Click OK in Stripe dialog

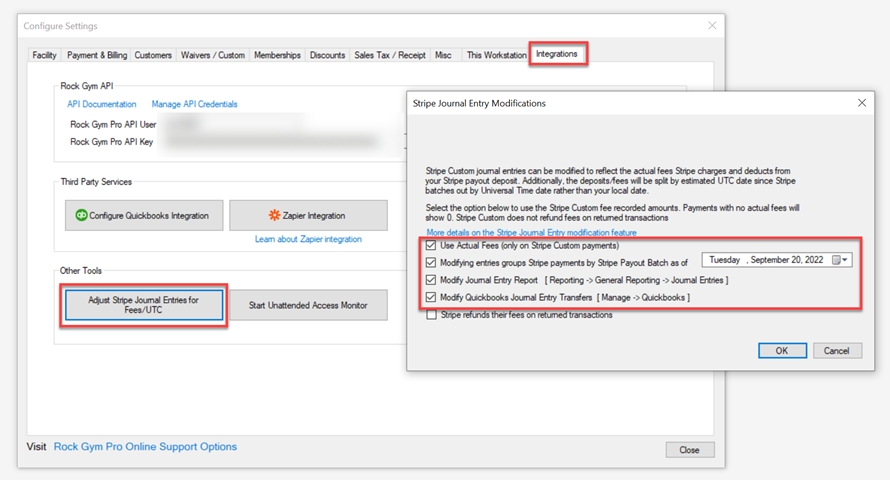(782, 351)
